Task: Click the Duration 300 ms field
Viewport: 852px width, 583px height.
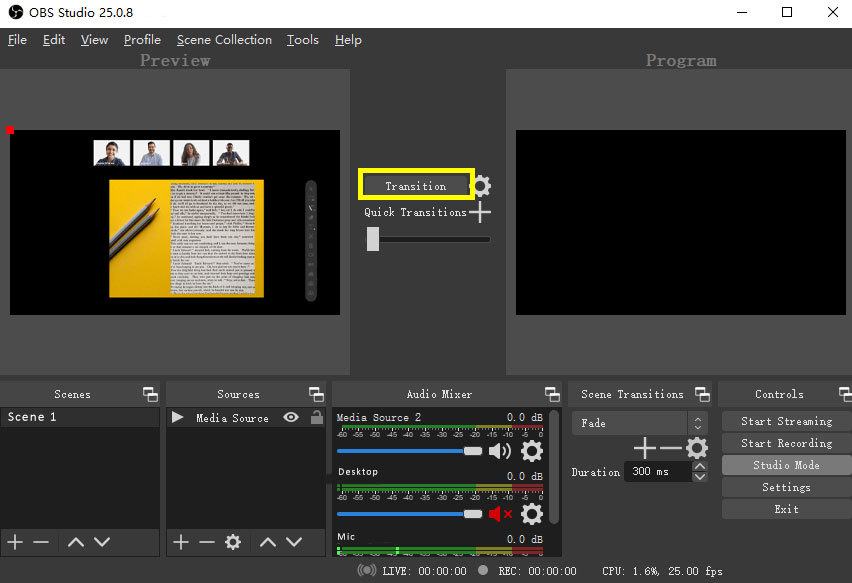Action: tap(657, 472)
